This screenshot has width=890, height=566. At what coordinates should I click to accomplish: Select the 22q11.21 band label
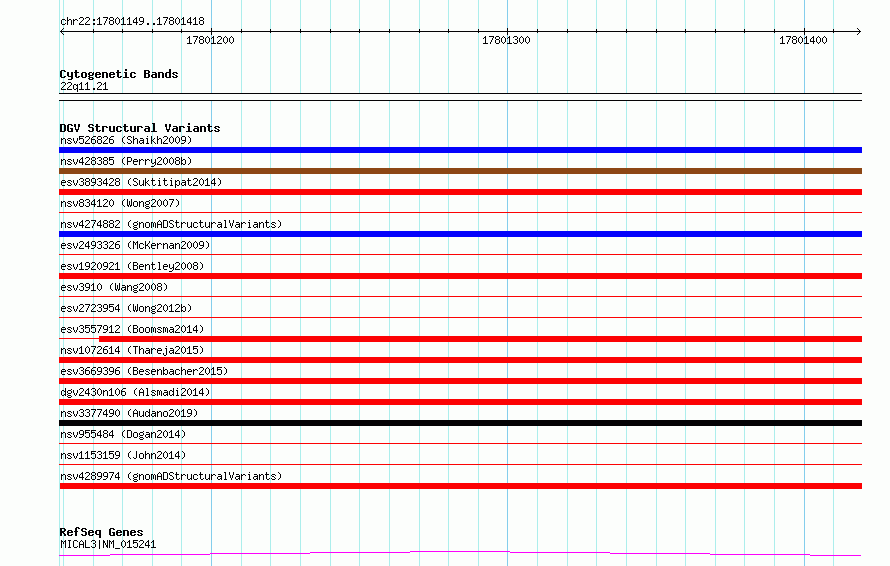(84, 86)
